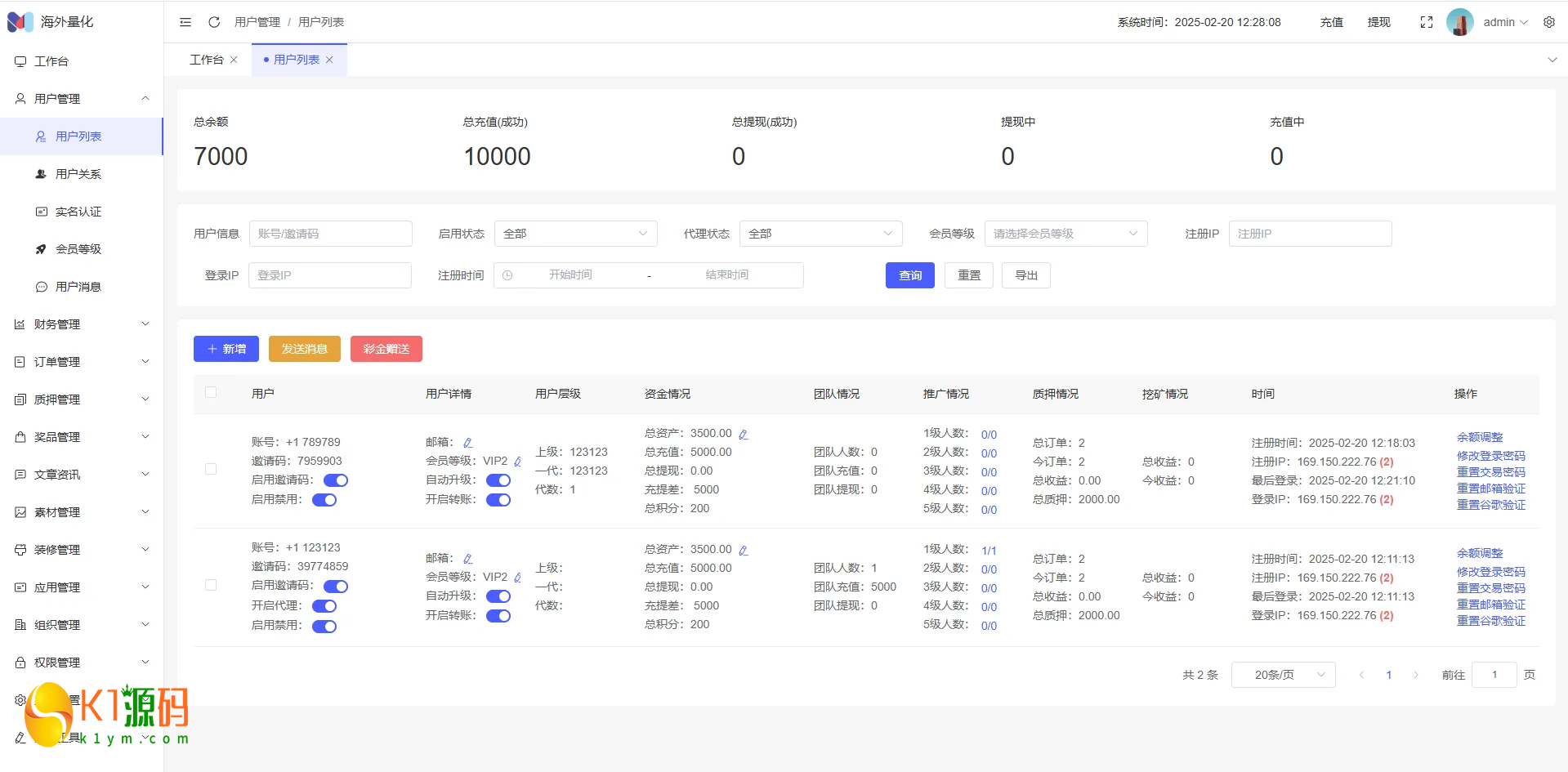Click edit pencil next to first user's 总资产
The width and height of the screenshot is (1568, 772).
(744, 435)
